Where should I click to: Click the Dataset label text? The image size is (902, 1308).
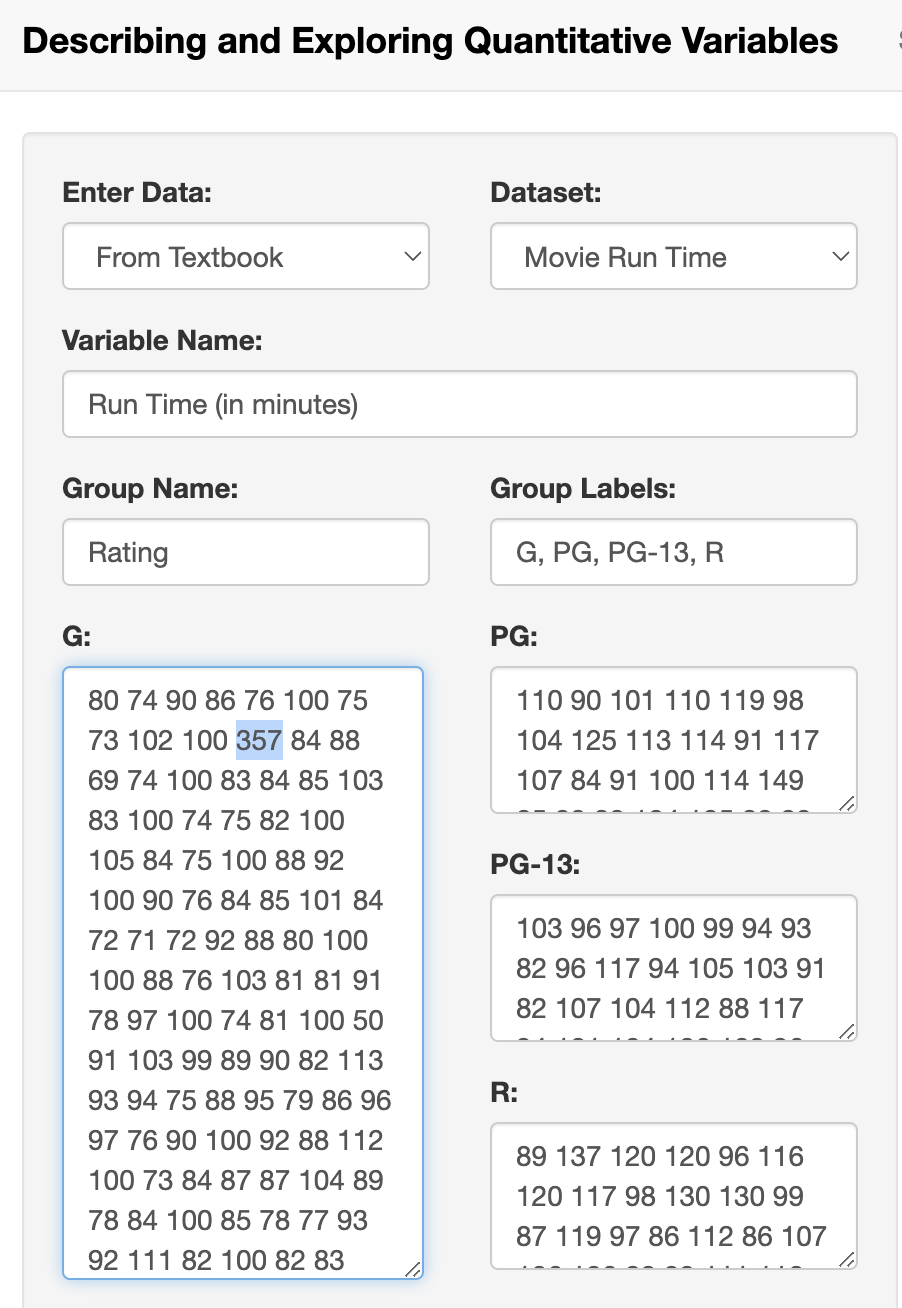click(546, 193)
